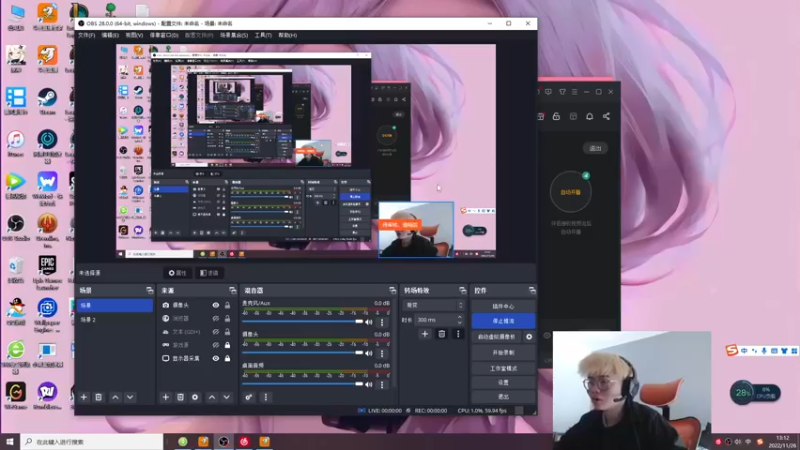
Task: Toggle lock for 显示器采集 source
Action: pos(228,358)
